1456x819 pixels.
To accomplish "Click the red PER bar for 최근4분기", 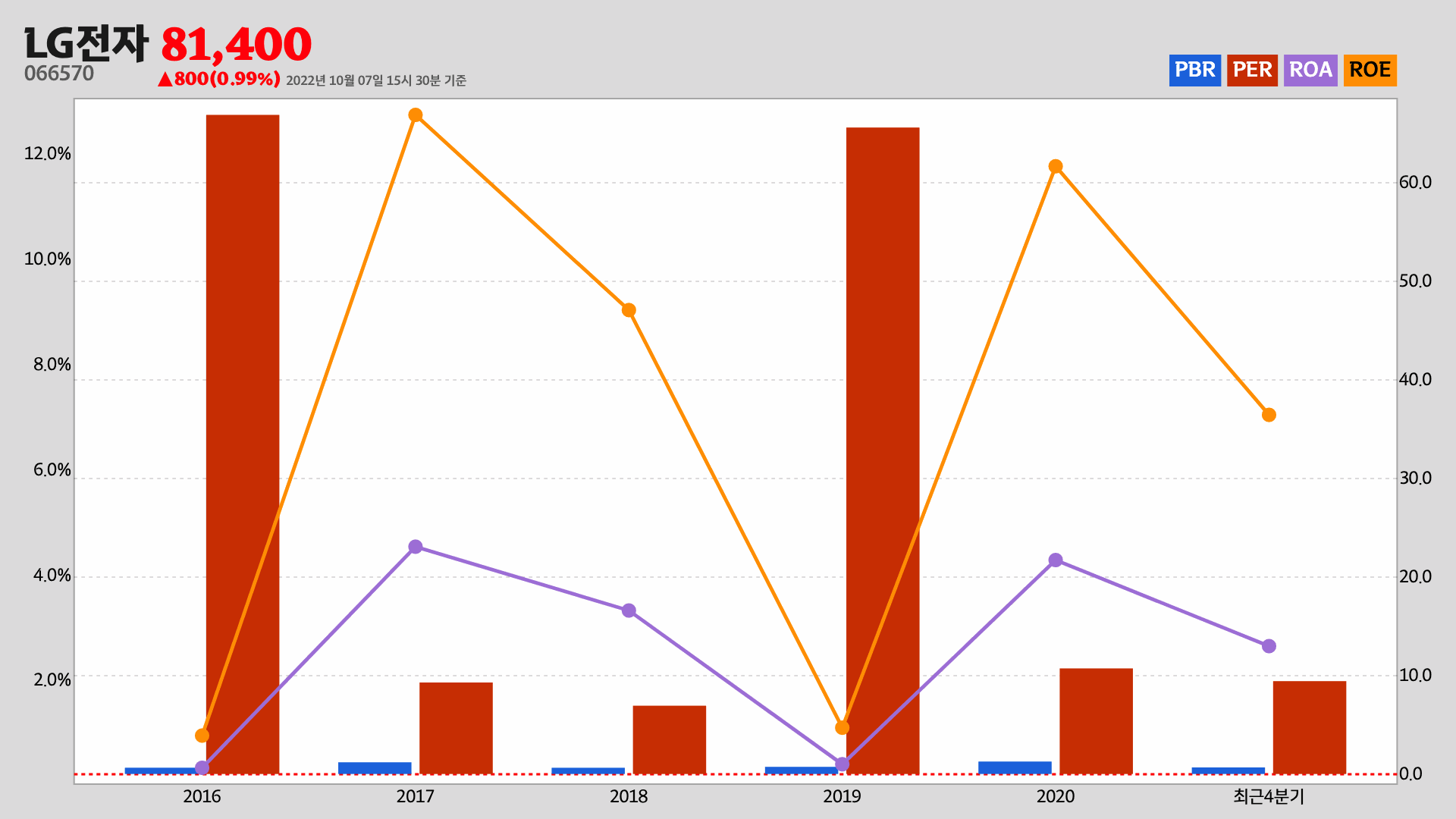I will pos(1310,728).
